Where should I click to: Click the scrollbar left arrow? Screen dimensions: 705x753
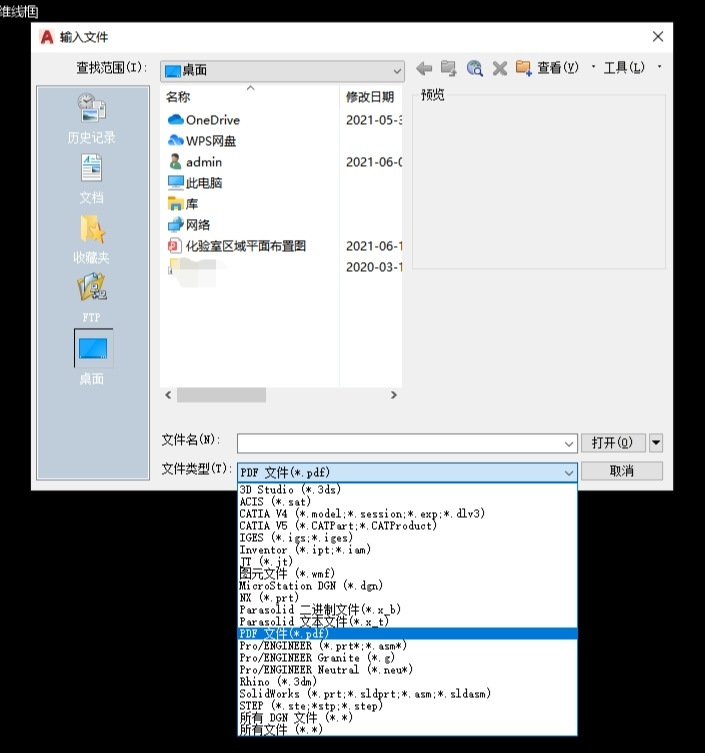(x=168, y=395)
